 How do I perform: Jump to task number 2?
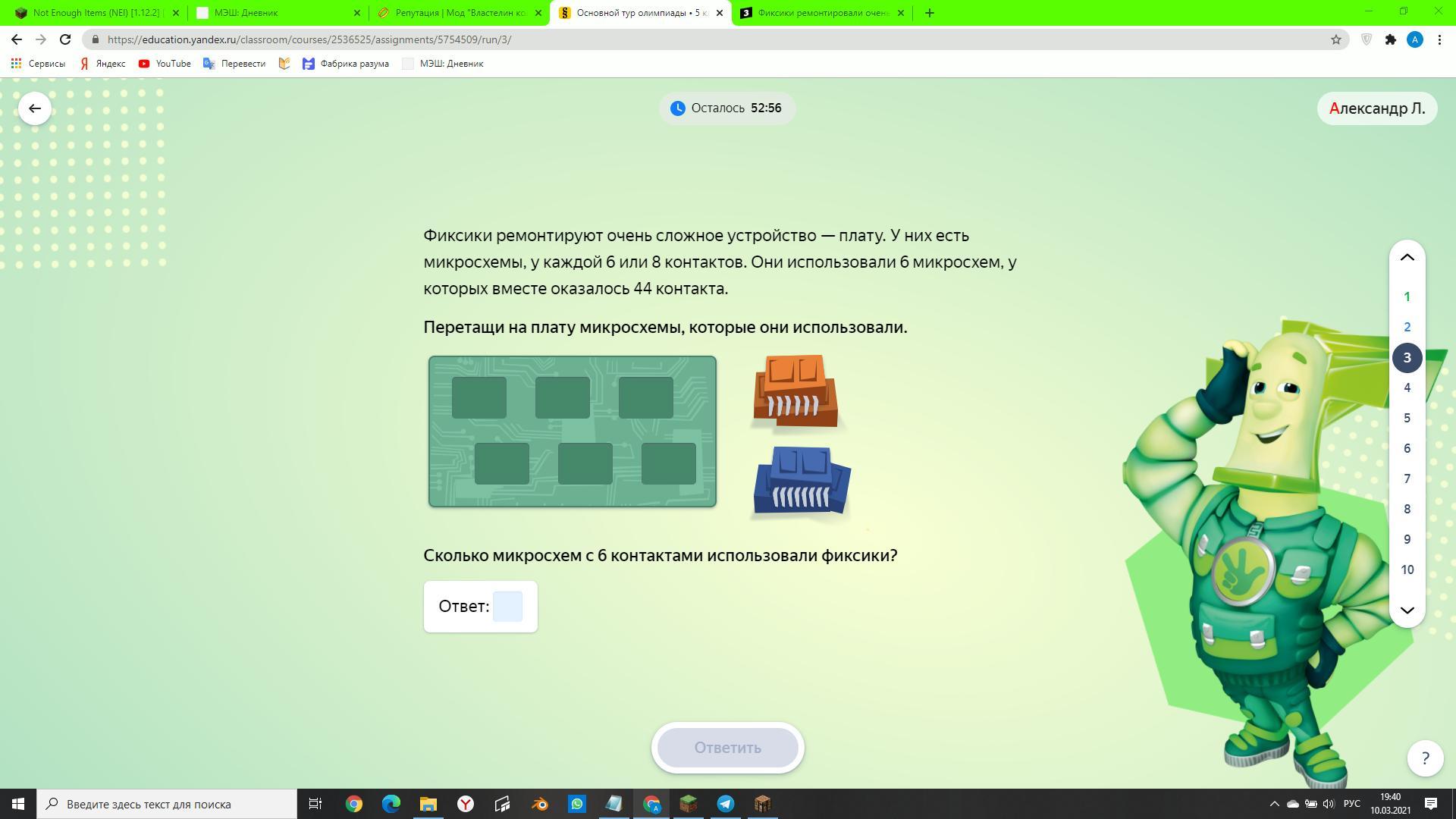click(x=1407, y=327)
